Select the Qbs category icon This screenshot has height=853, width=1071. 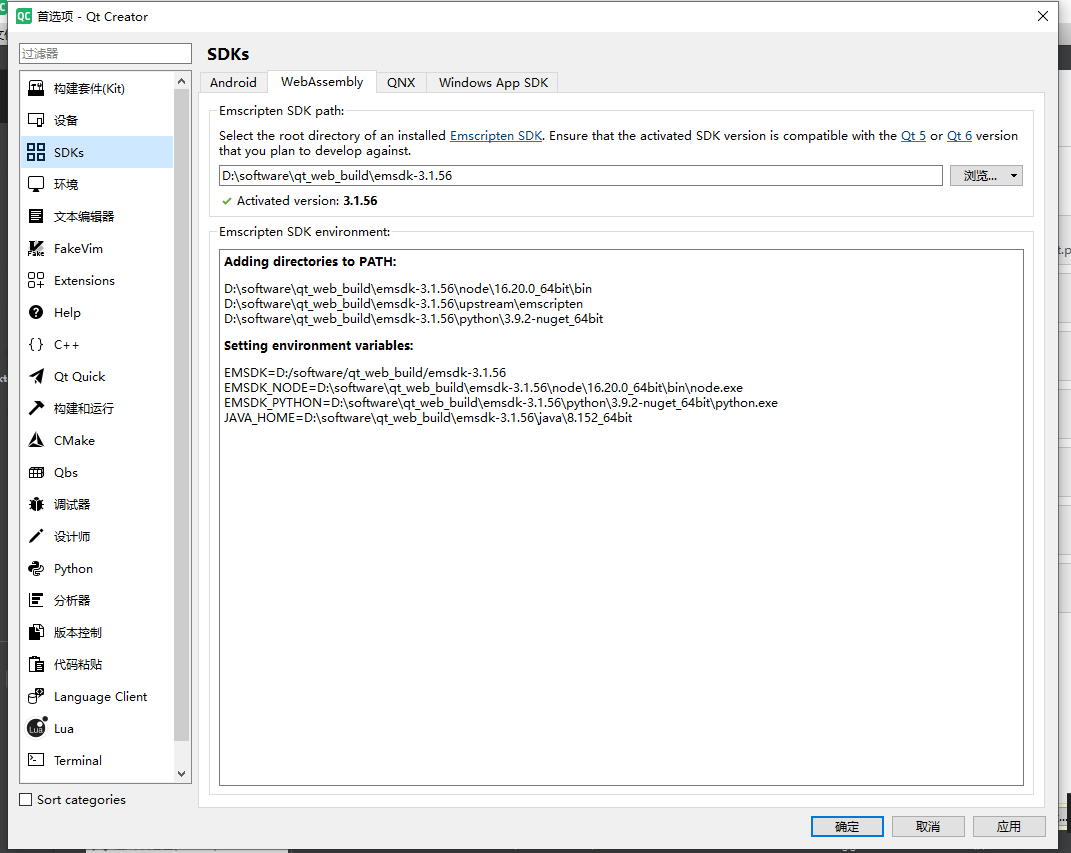pyautogui.click(x=36, y=473)
